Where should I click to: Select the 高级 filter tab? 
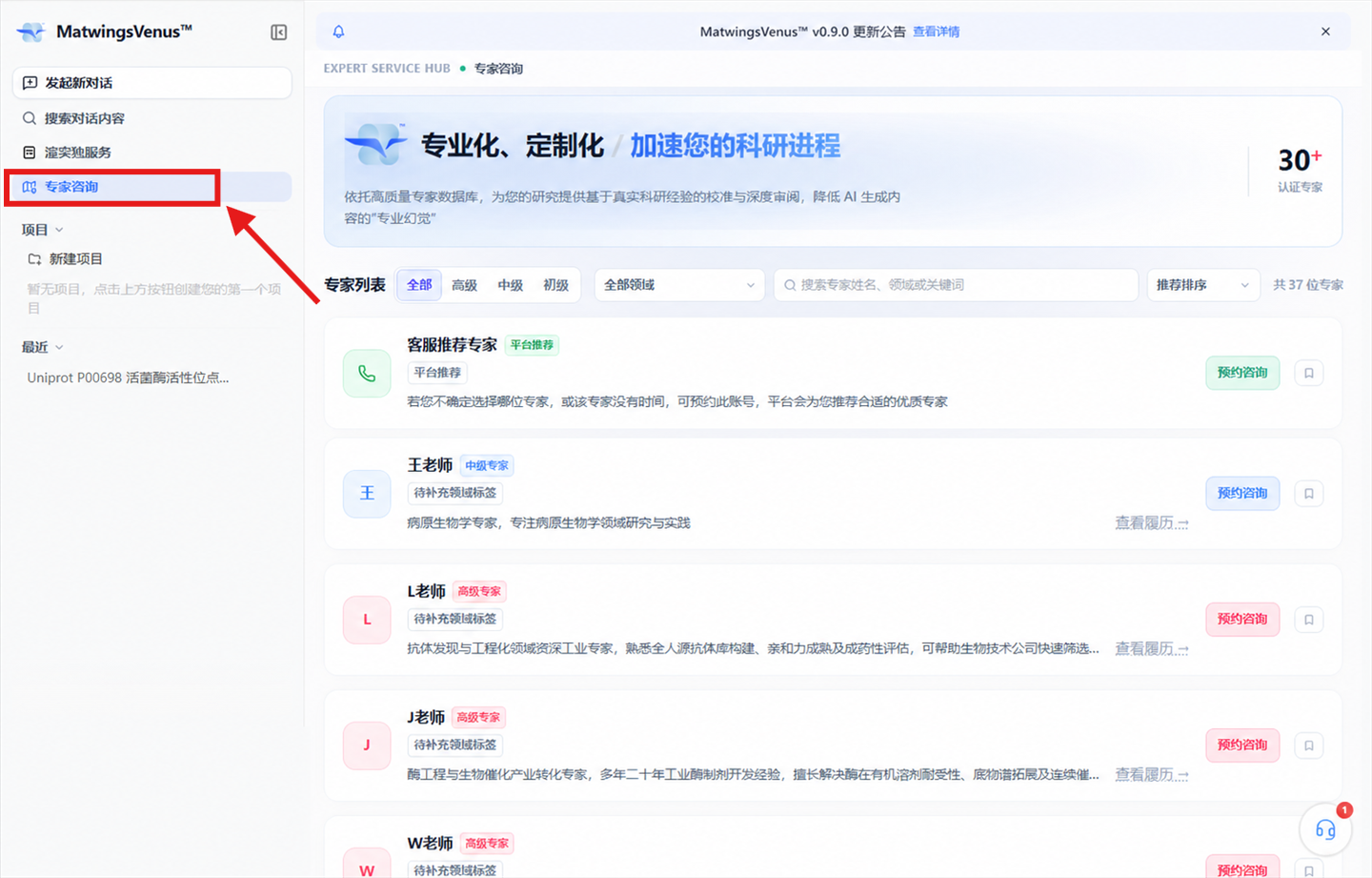point(464,285)
